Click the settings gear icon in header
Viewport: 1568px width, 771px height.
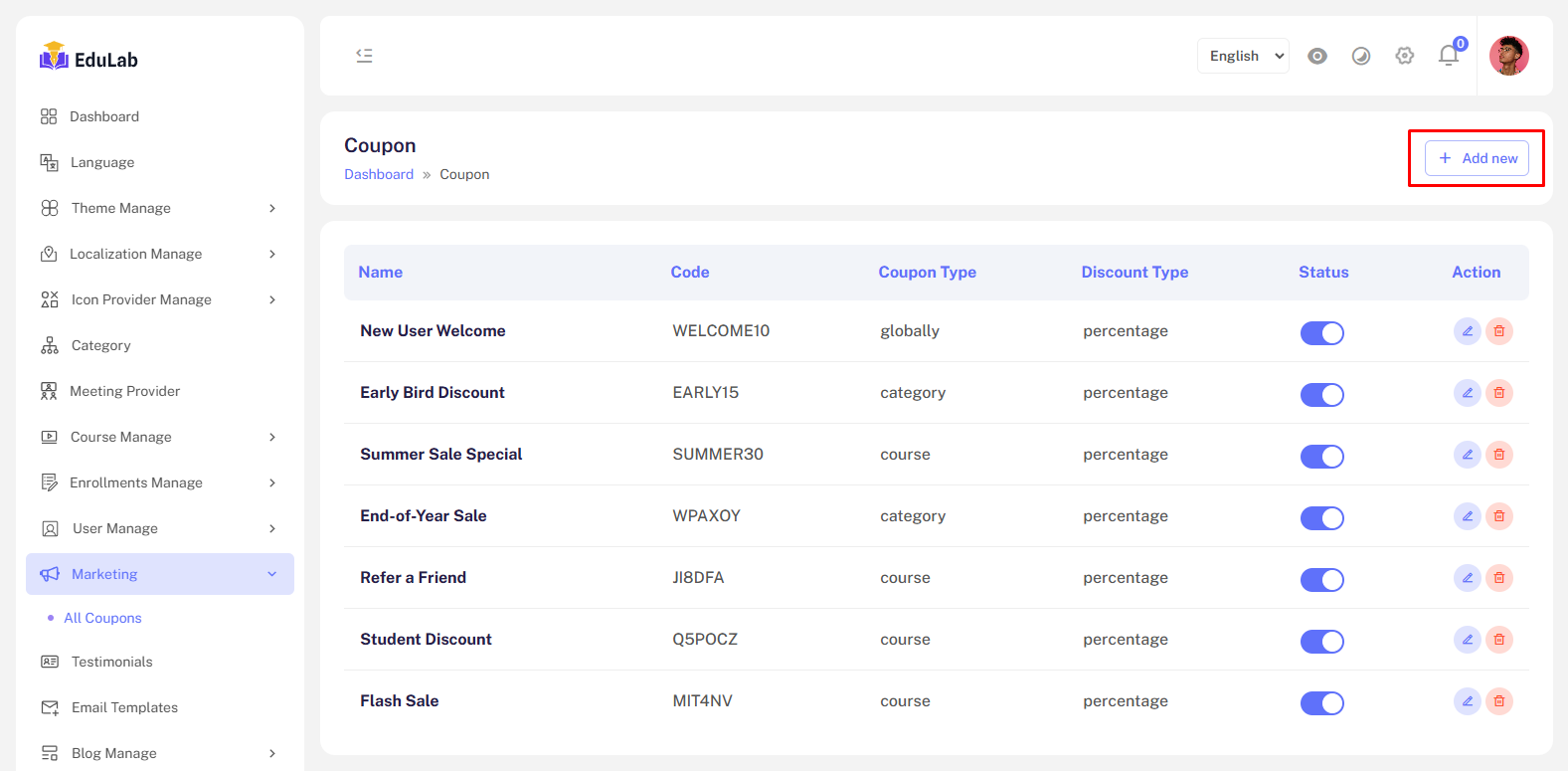click(x=1404, y=56)
